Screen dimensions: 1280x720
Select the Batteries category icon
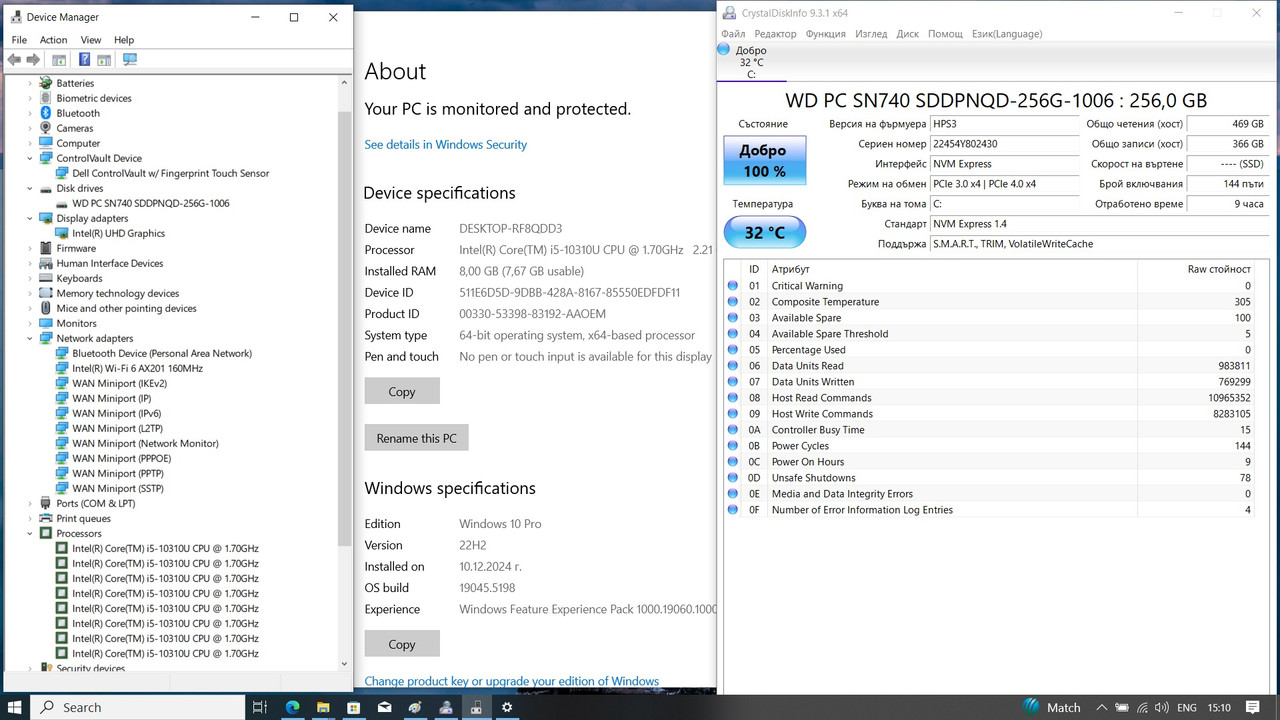46,83
